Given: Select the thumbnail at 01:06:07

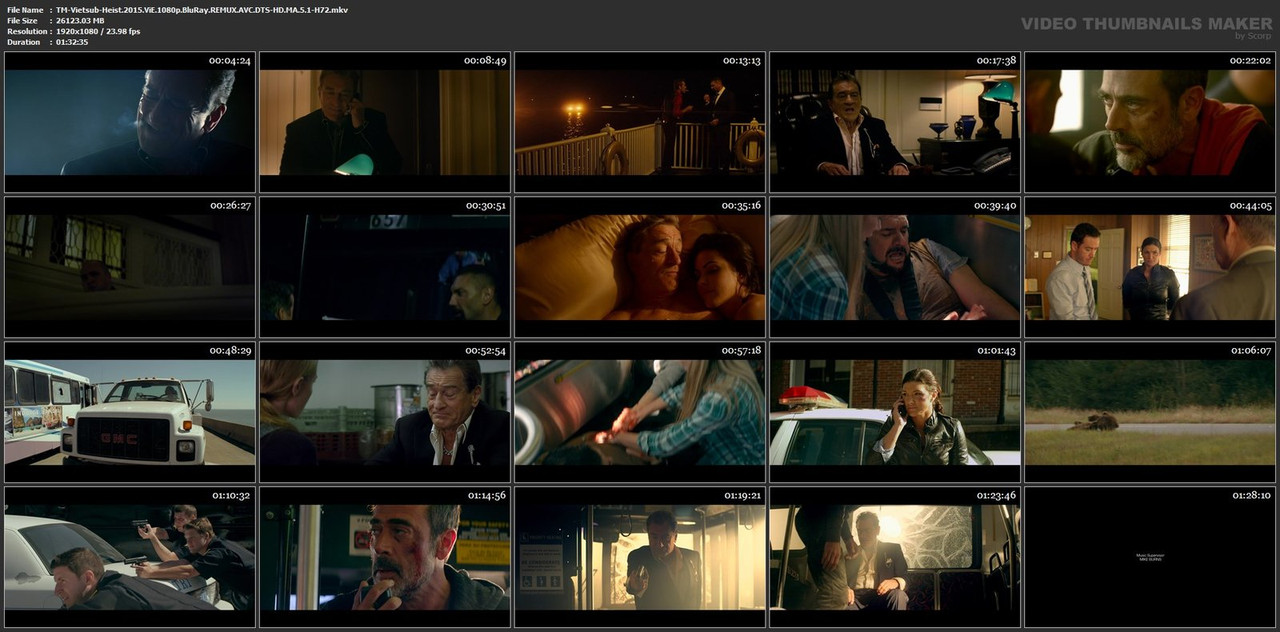Looking at the screenshot, I should click(x=1150, y=412).
